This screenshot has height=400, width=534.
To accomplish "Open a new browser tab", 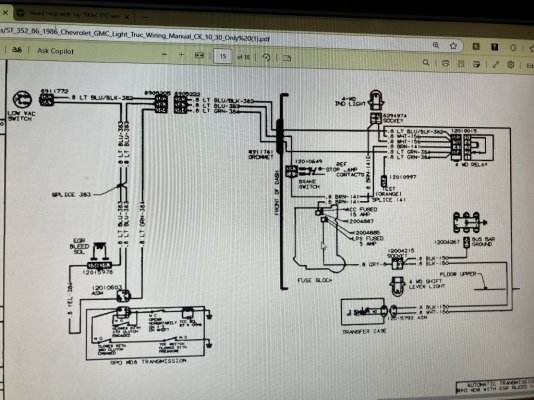I will coord(145,17).
